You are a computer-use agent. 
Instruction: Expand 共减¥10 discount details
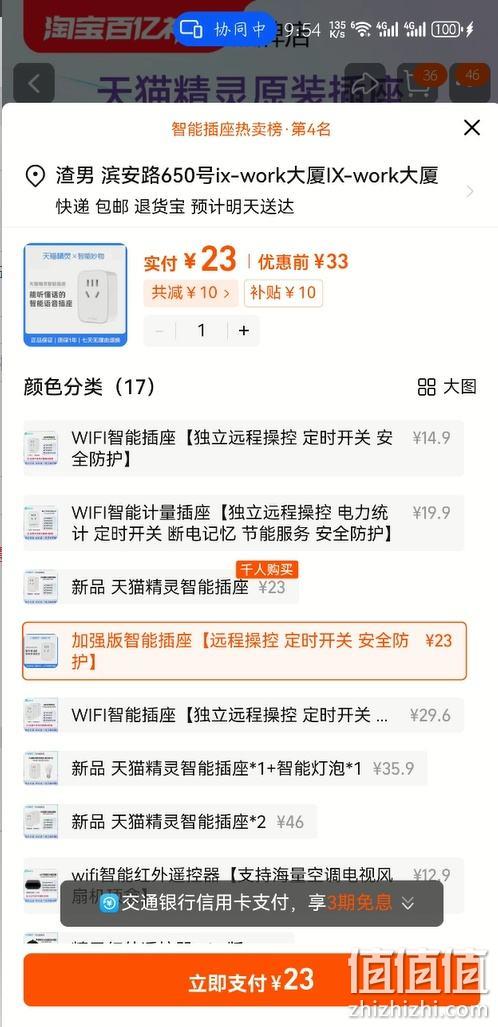191,292
